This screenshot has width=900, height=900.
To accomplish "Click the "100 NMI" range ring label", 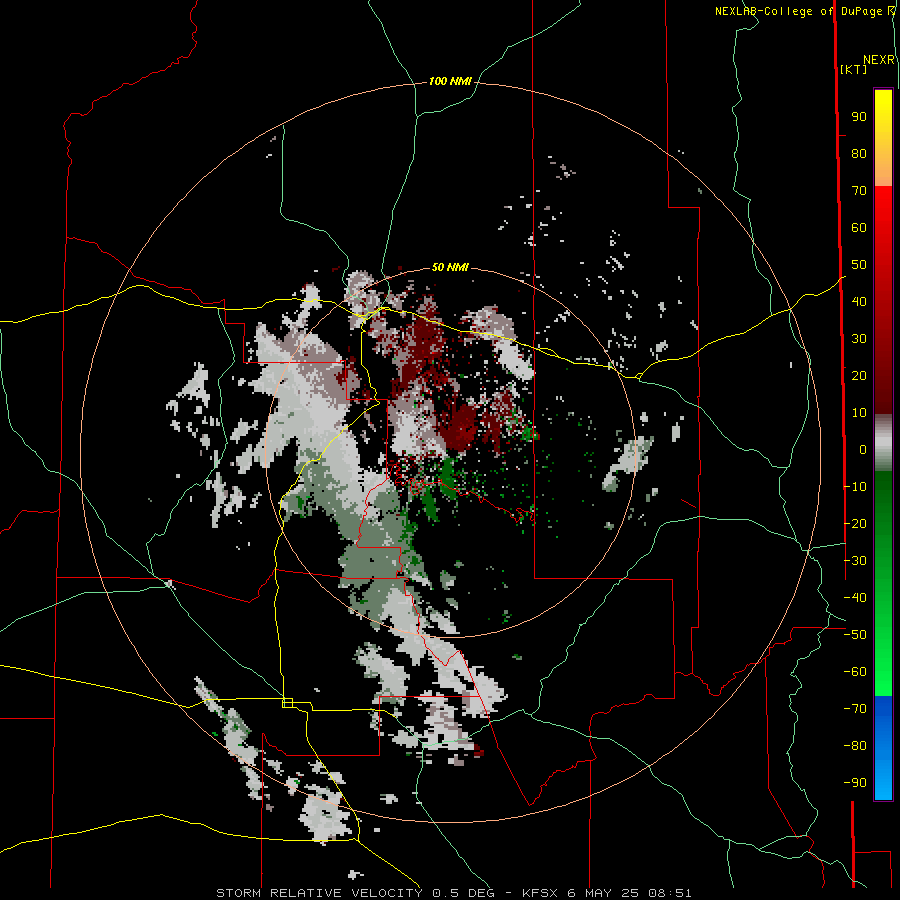I will coord(450,82).
